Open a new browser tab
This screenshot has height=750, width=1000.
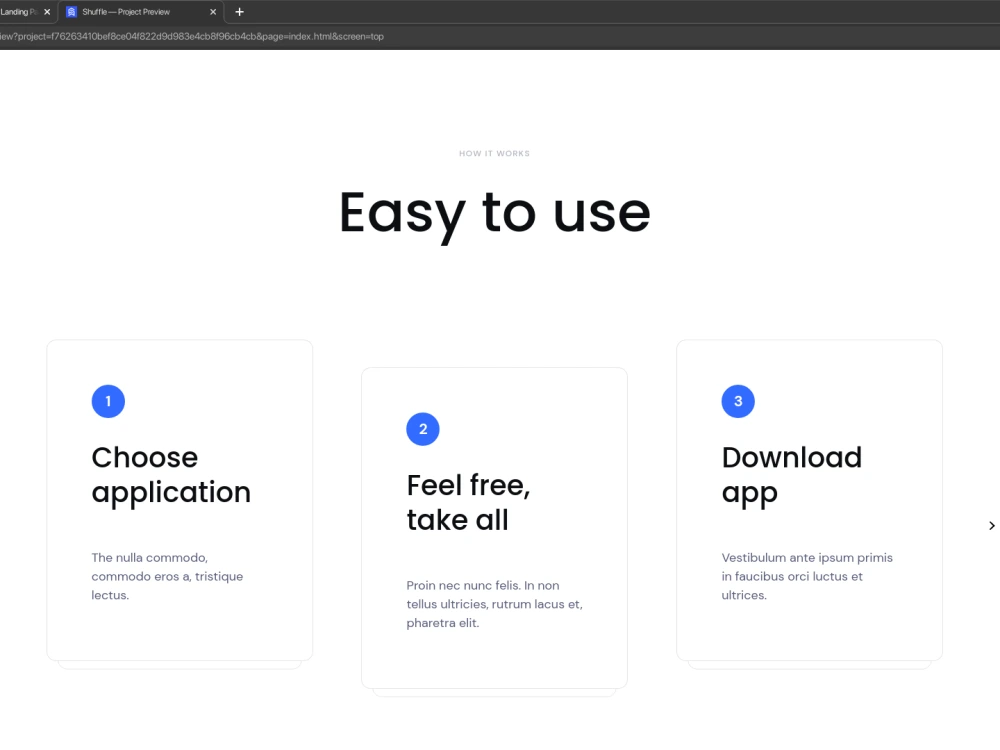(x=240, y=12)
